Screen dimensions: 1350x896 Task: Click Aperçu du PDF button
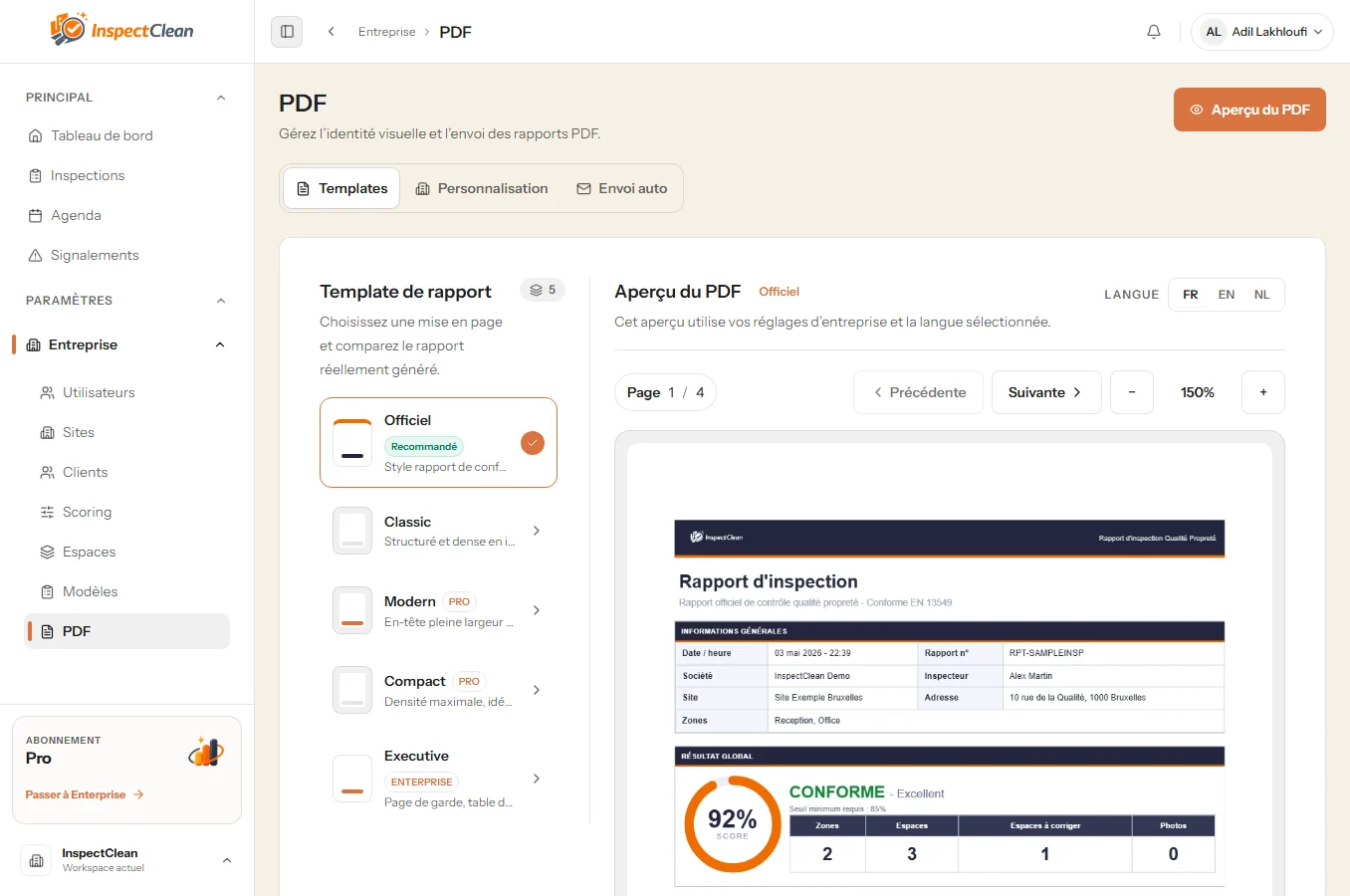pyautogui.click(x=1249, y=110)
